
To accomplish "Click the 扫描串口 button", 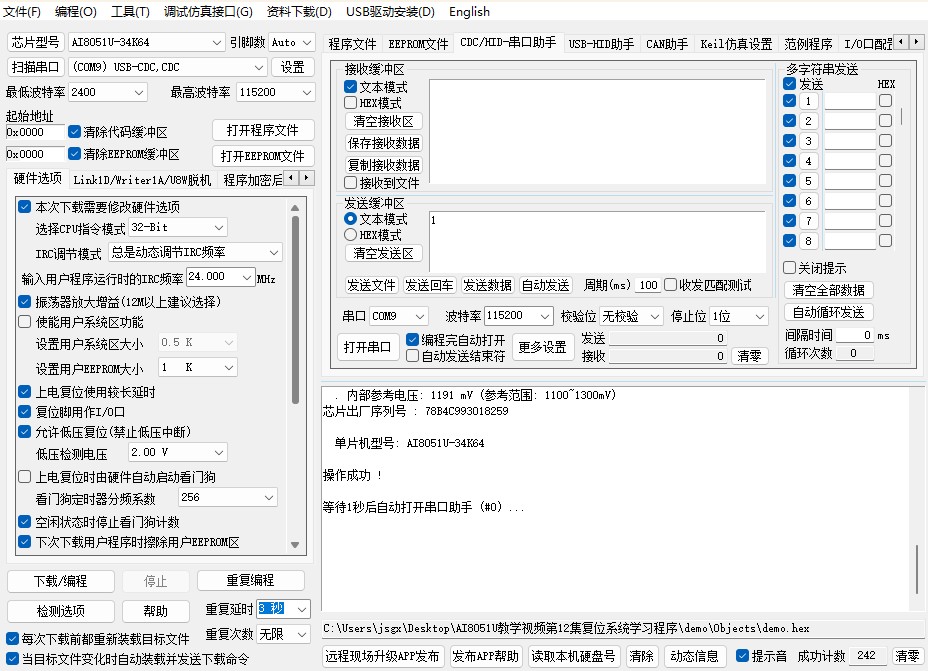I will tap(36, 67).
